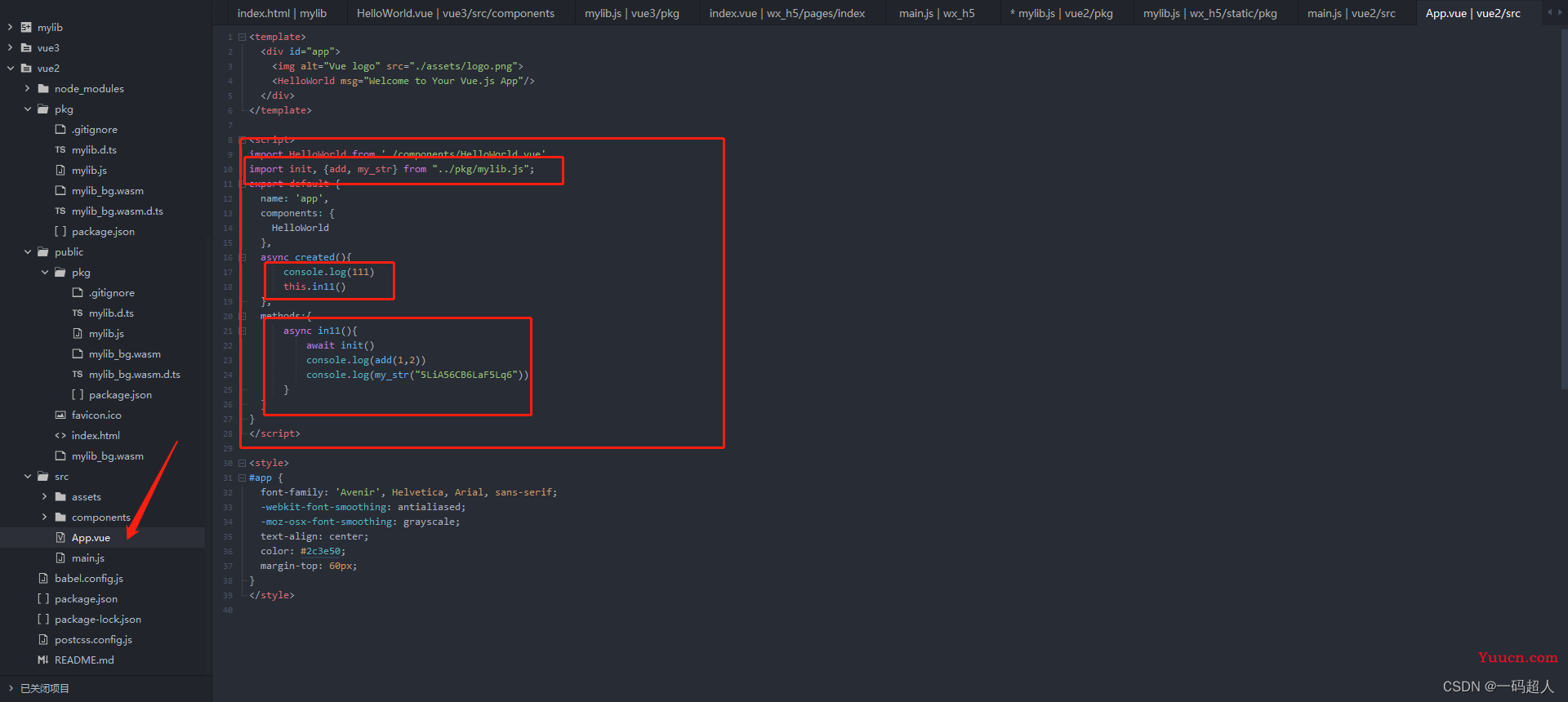Select the App.vue | vue2/src tab
Image resolution: width=1568 pixels, height=702 pixels.
(x=1473, y=13)
